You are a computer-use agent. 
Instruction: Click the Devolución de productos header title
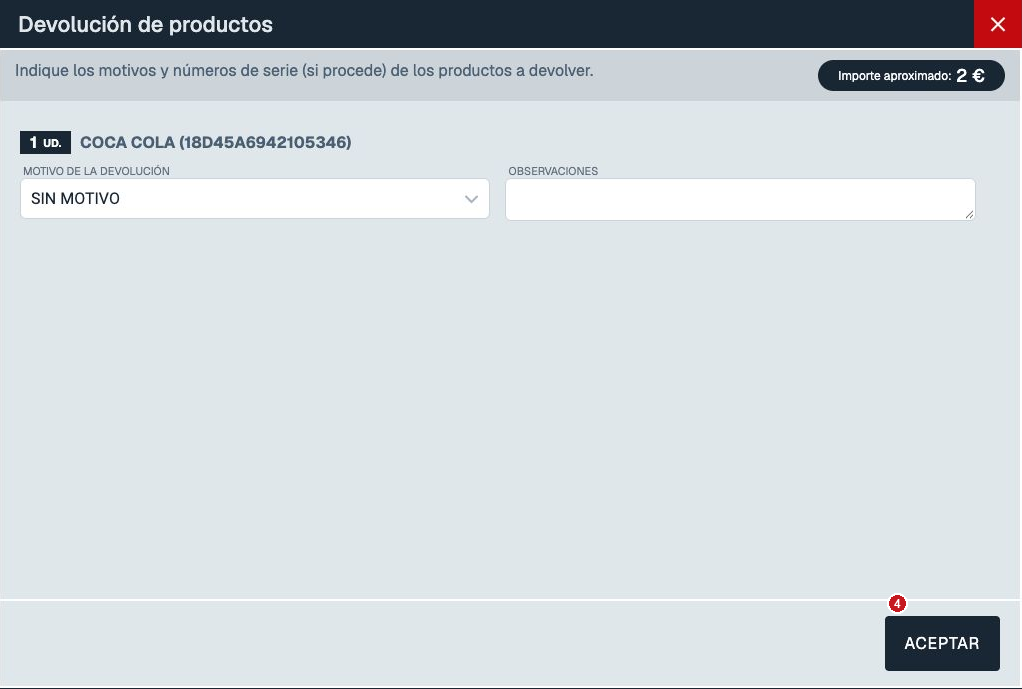pos(145,24)
